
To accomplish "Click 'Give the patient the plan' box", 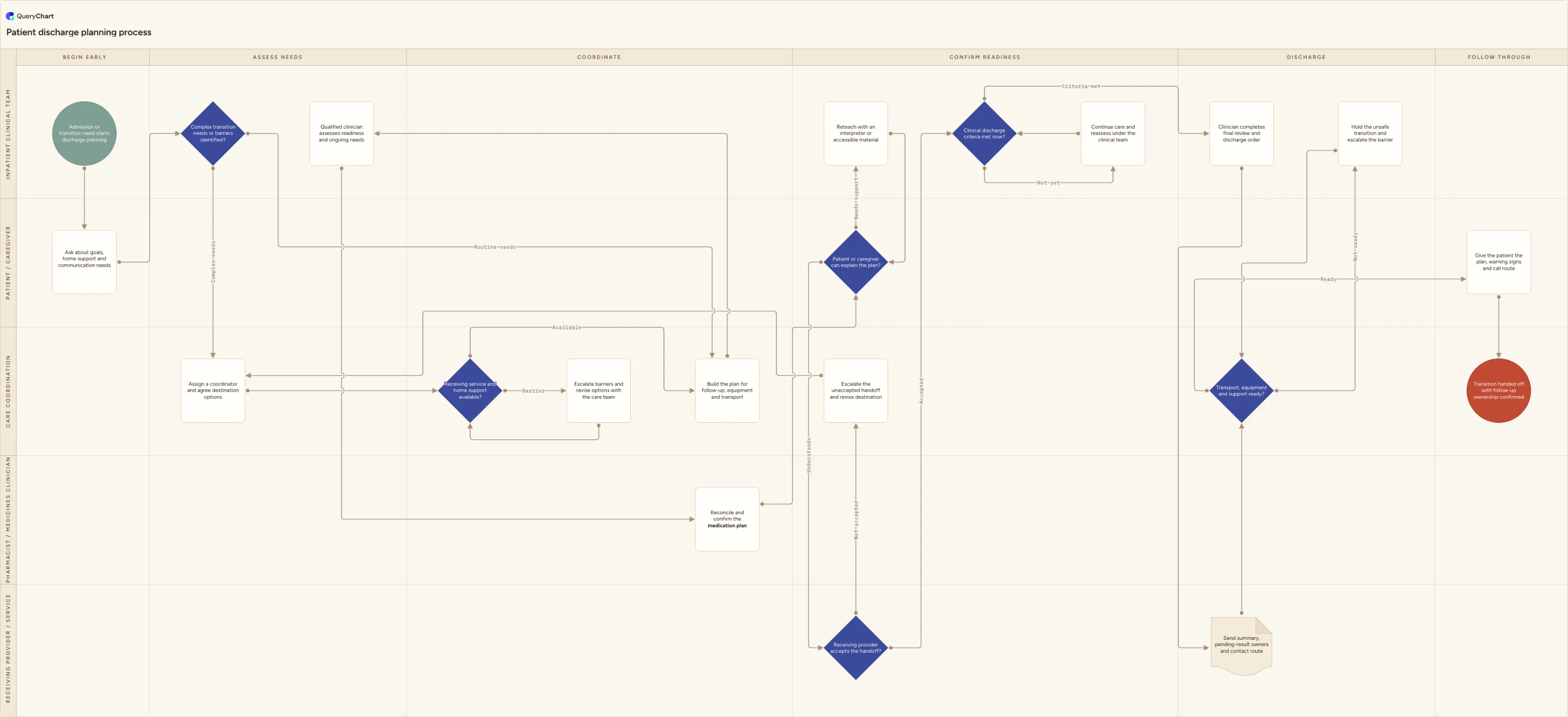I will point(1499,262).
